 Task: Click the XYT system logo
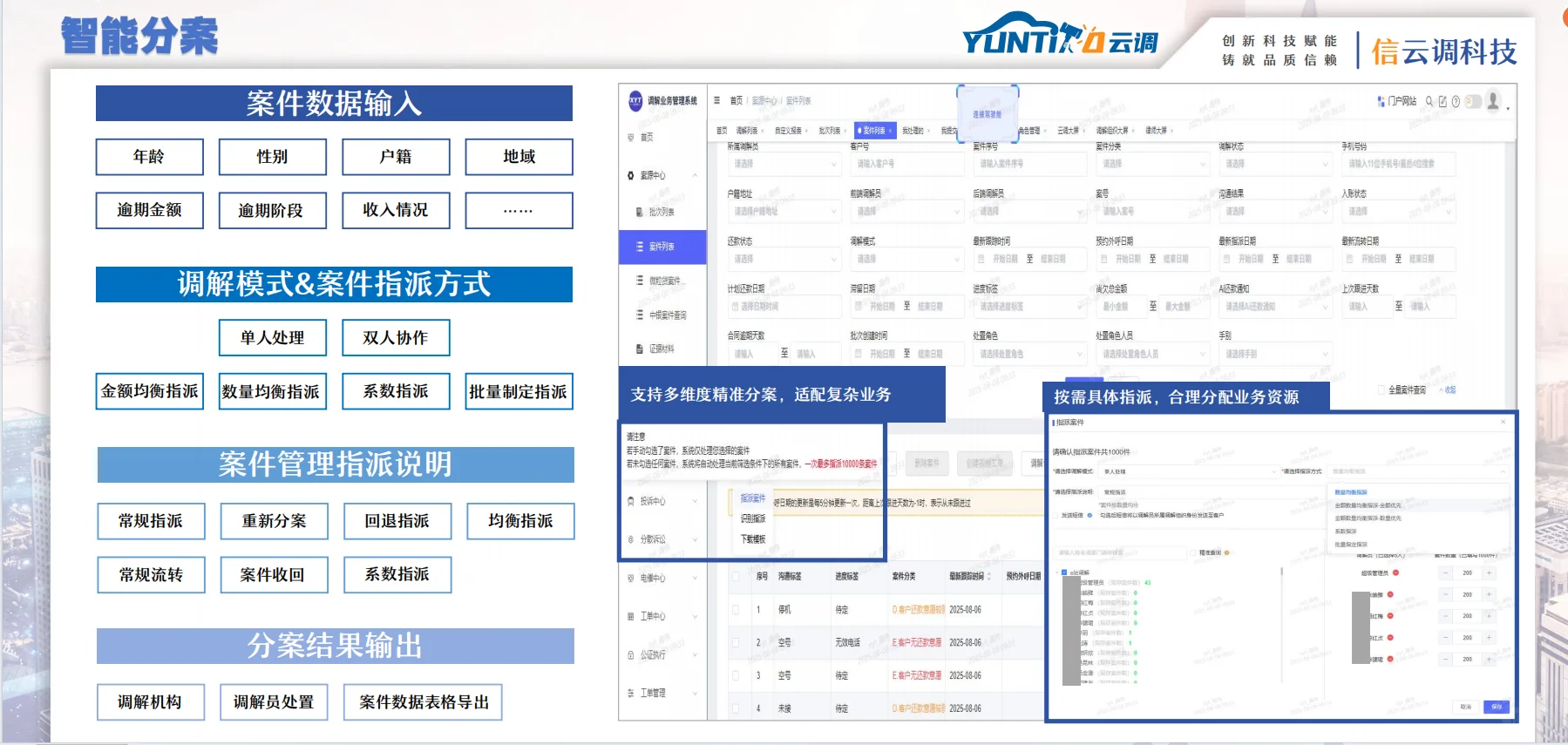pyautogui.click(x=635, y=100)
